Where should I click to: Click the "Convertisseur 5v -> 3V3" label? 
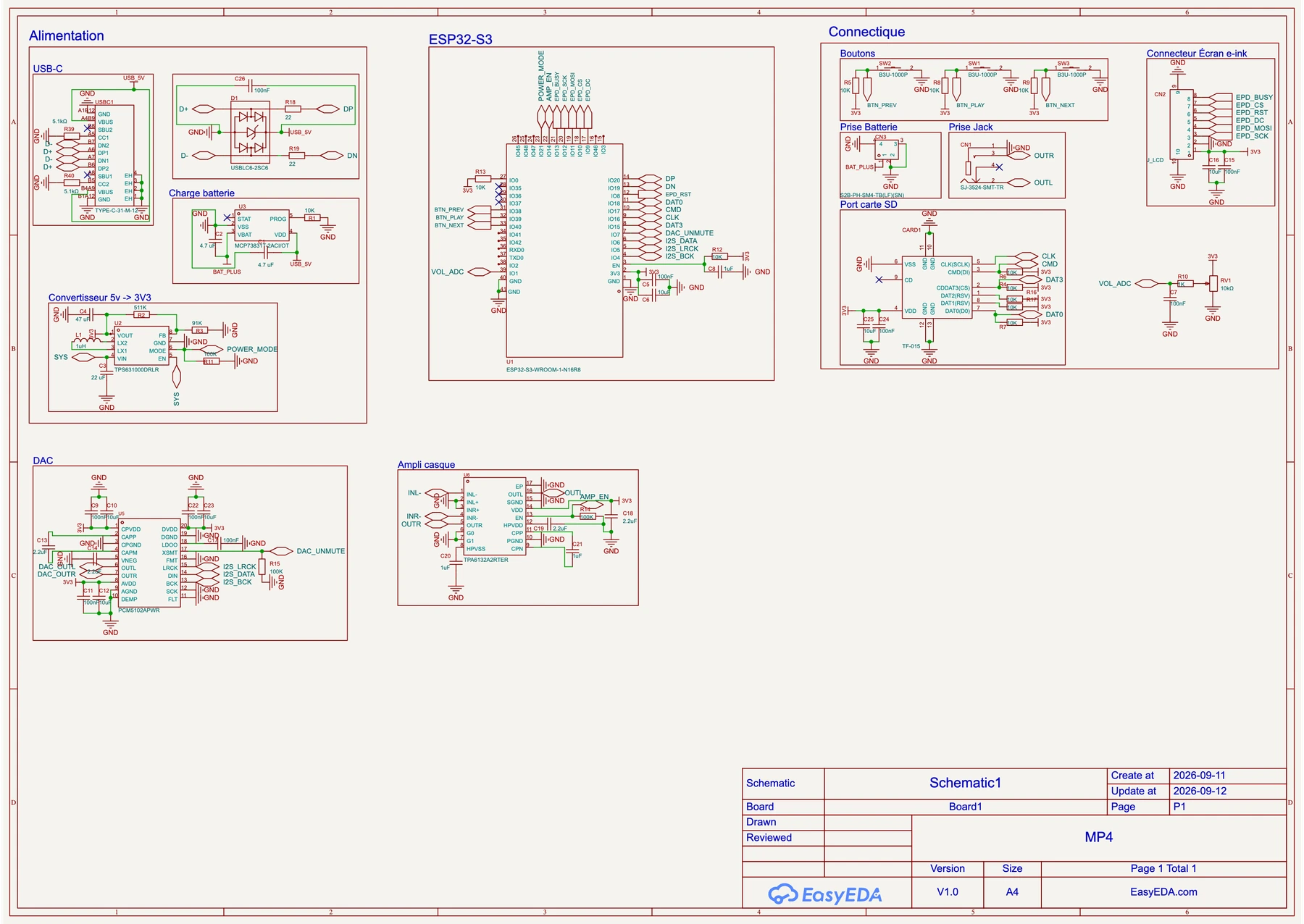click(100, 297)
